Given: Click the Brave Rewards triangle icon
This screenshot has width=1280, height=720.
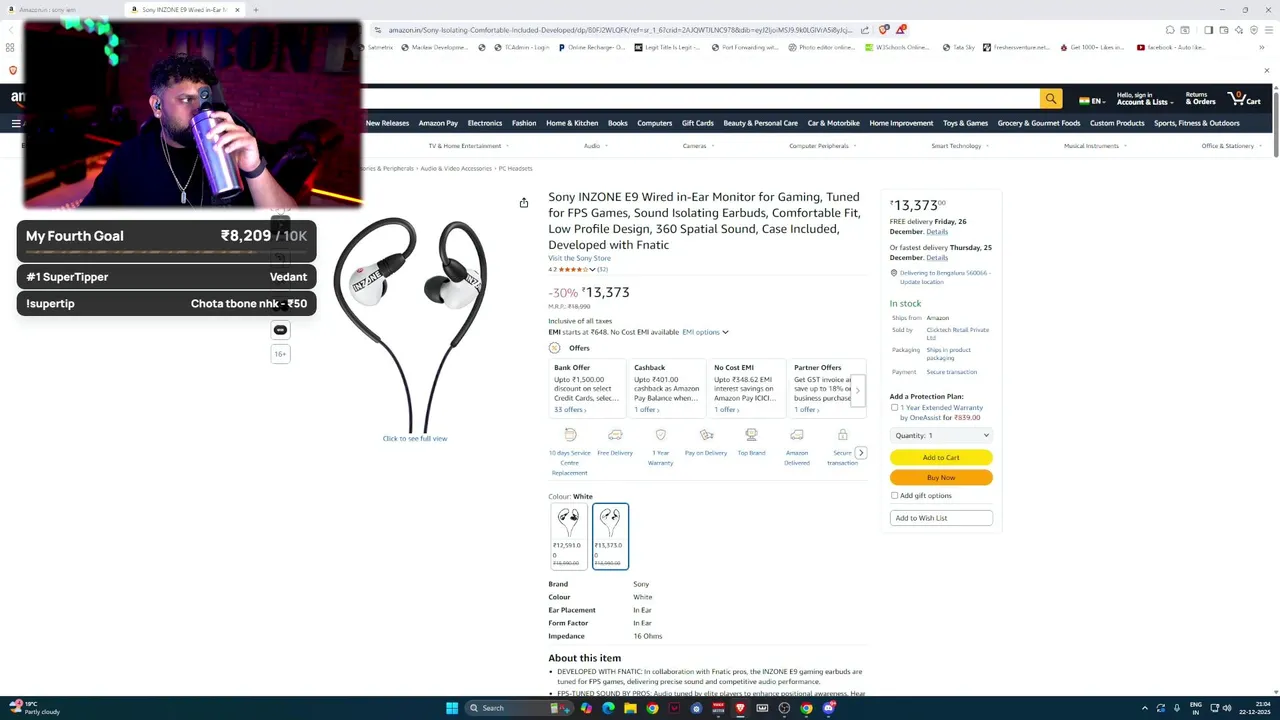Looking at the screenshot, I should 900,30.
